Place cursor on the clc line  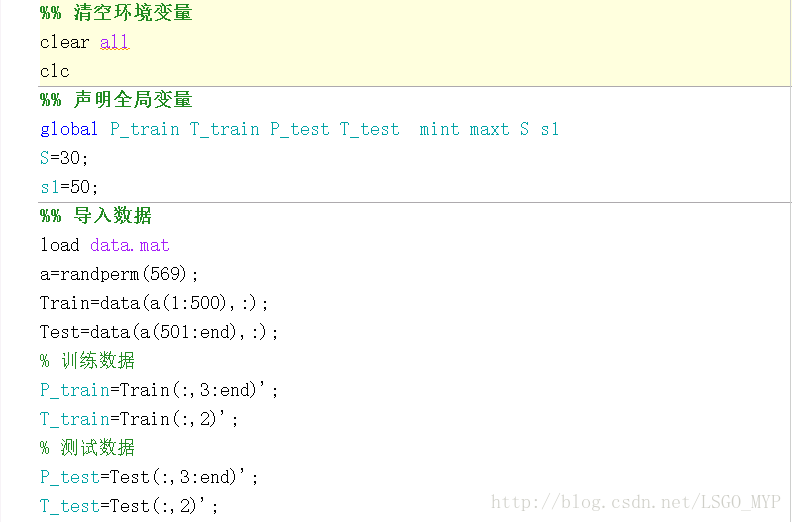click(x=55, y=71)
